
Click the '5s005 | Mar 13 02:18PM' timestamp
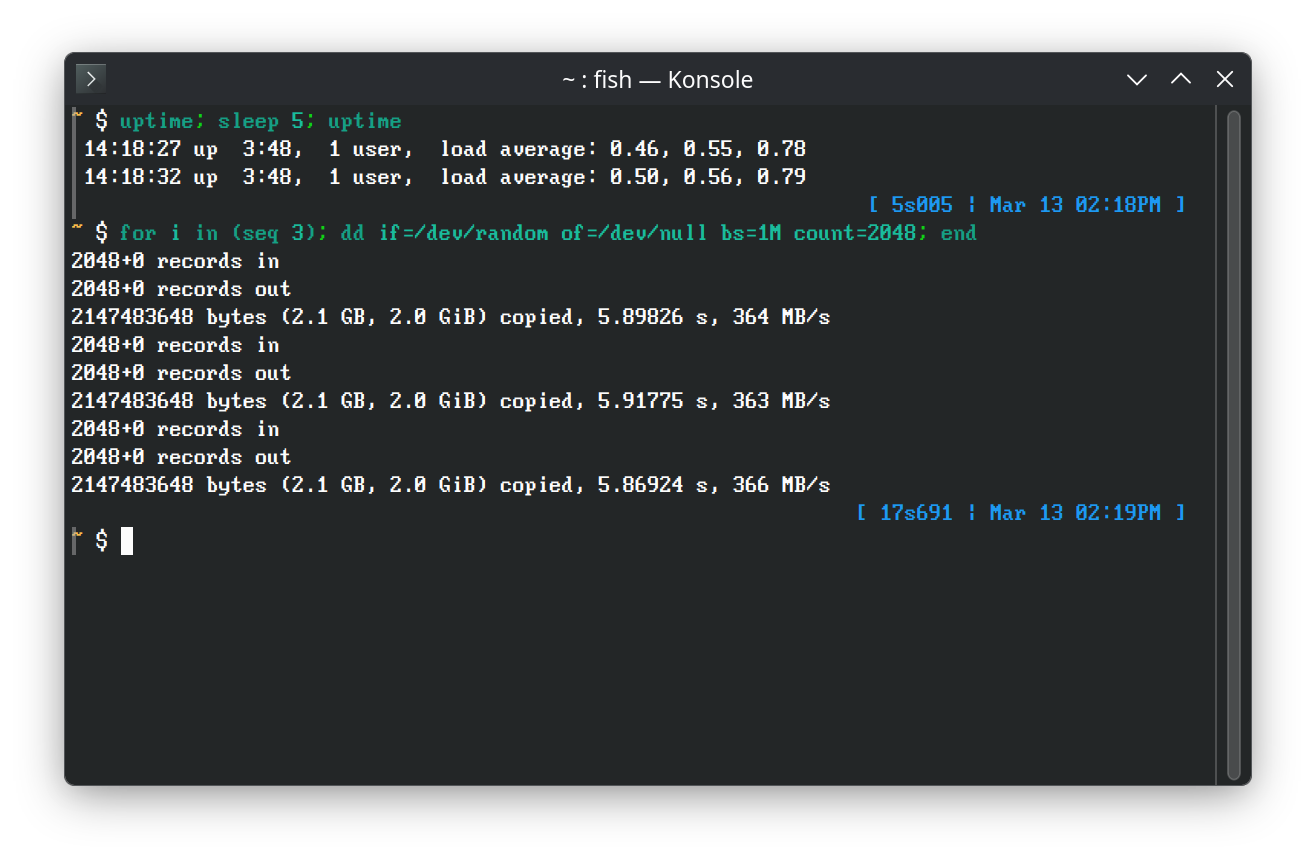1026,205
